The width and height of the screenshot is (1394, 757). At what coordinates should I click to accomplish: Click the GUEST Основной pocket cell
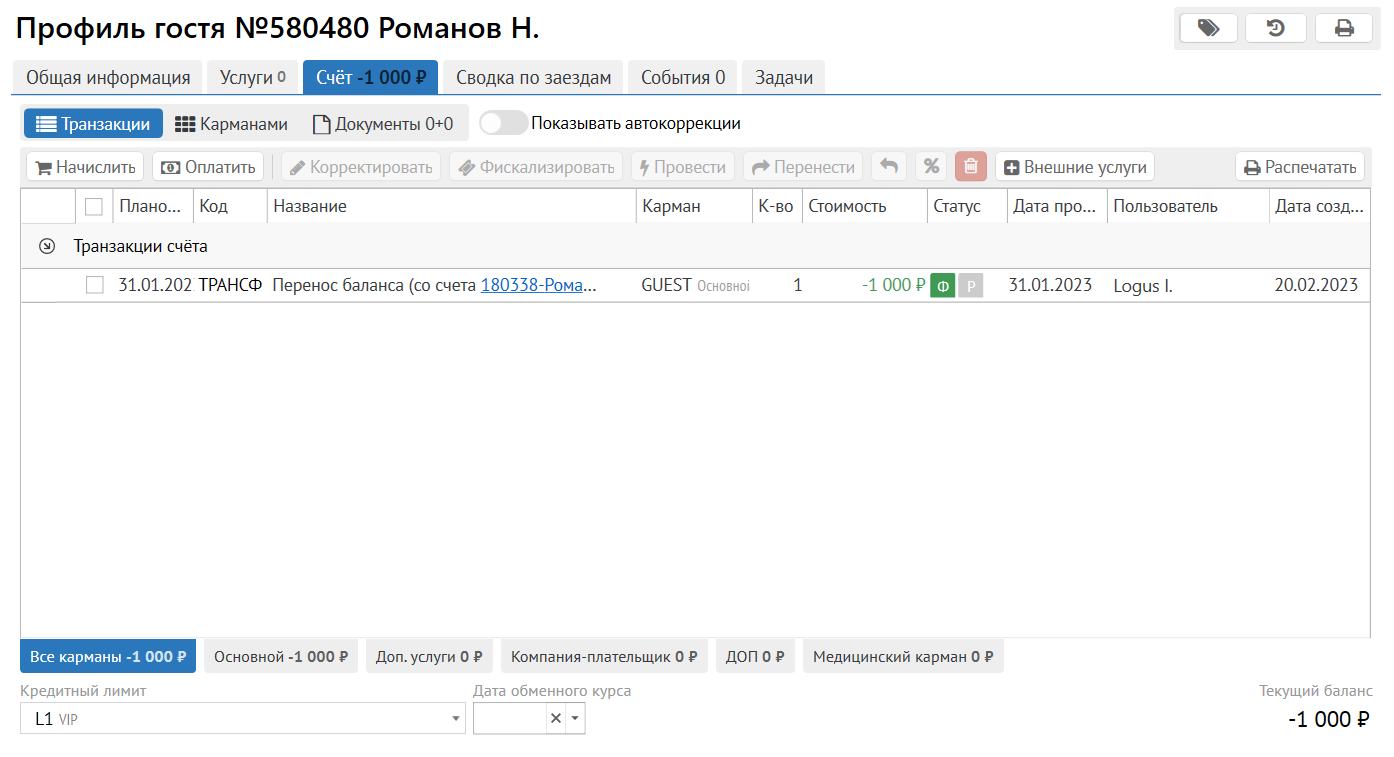[695, 285]
